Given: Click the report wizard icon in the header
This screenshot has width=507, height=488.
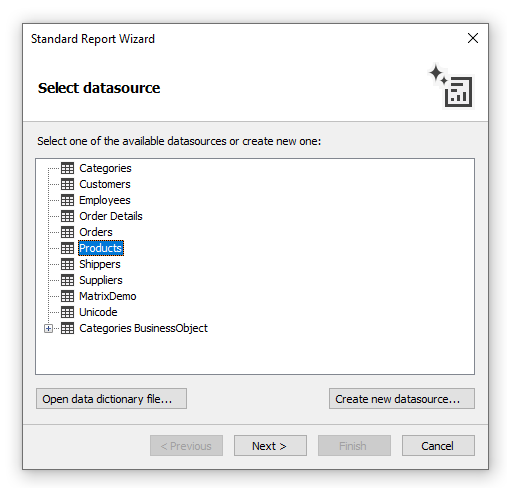Looking at the screenshot, I should click(x=451, y=86).
